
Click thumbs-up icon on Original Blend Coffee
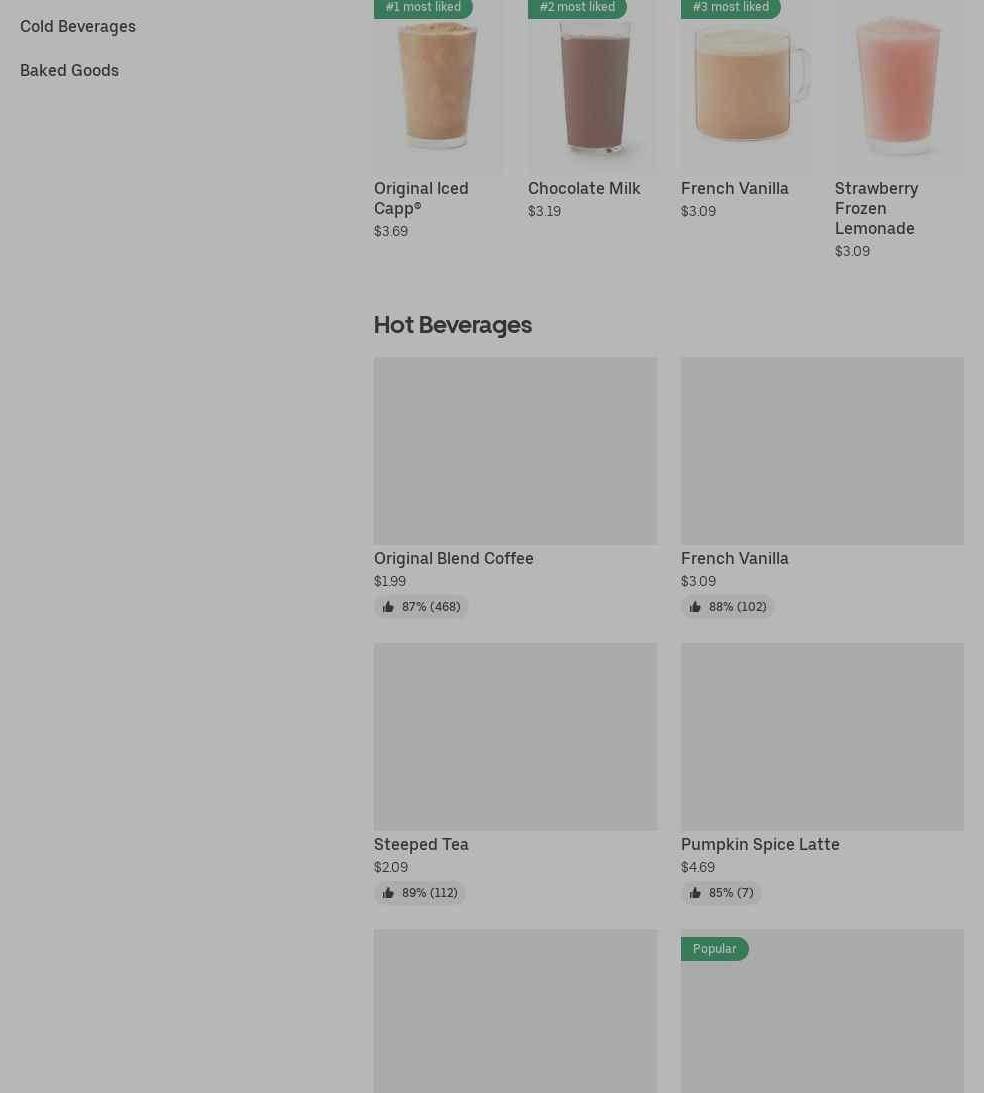click(x=388, y=606)
